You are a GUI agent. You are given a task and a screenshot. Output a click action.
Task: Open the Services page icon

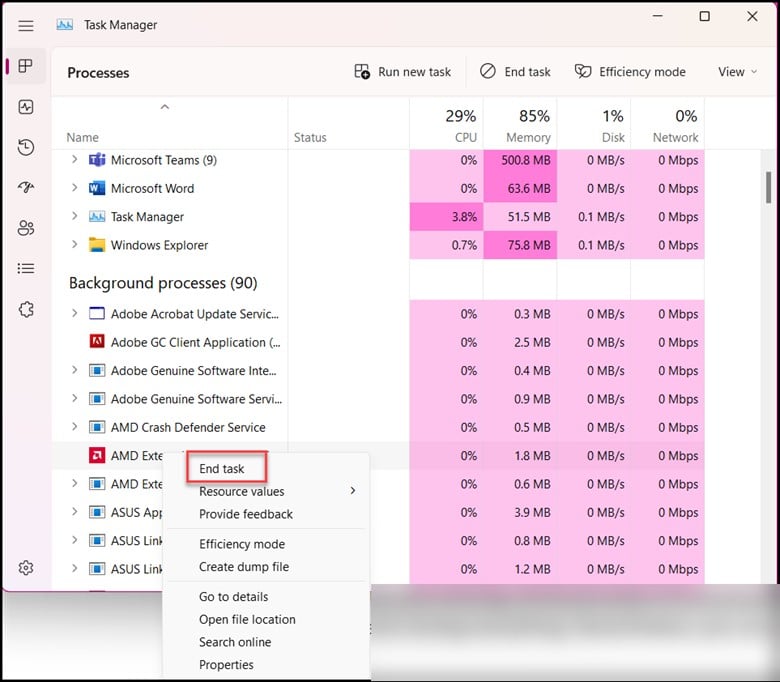pos(26,309)
